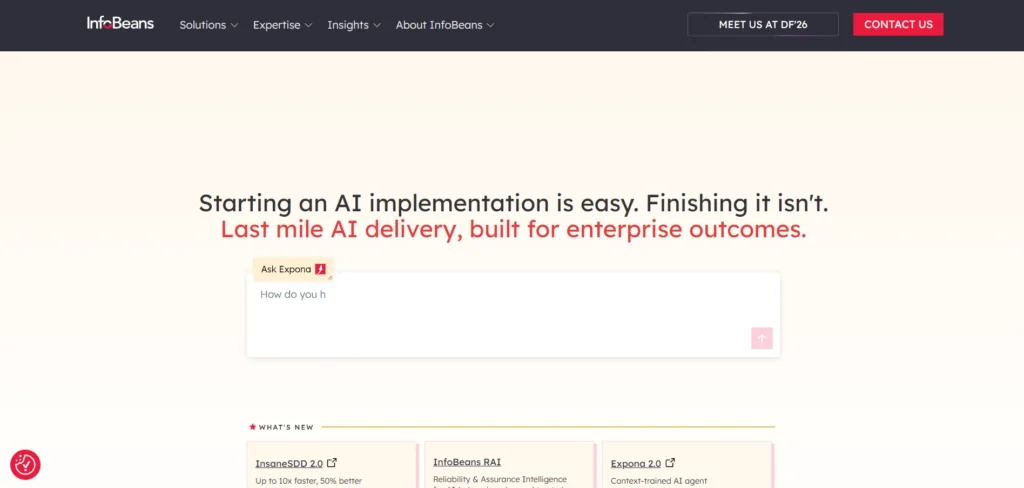Click "Context-trained AI agent" text

click(x=659, y=481)
